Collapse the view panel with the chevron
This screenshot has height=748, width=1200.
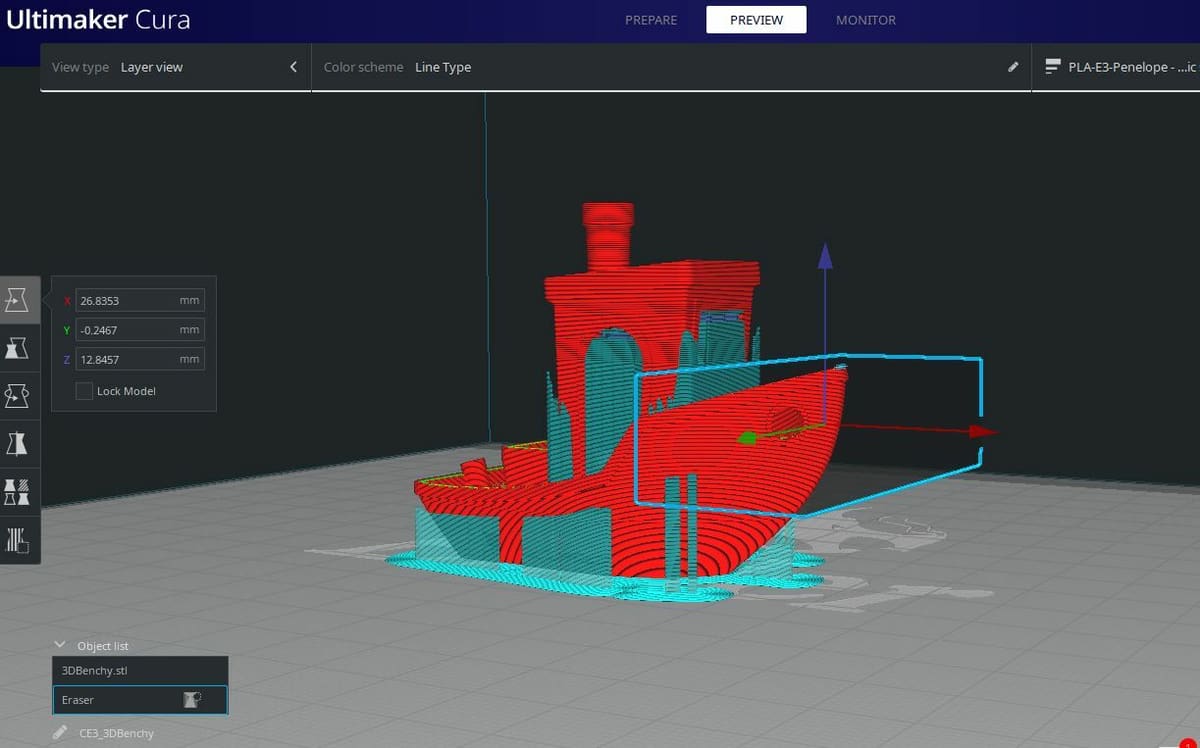pyautogui.click(x=293, y=67)
